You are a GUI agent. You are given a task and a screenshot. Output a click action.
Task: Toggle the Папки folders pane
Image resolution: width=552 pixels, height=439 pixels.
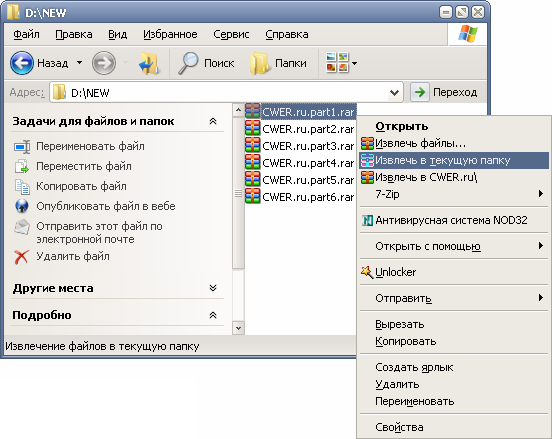278,63
